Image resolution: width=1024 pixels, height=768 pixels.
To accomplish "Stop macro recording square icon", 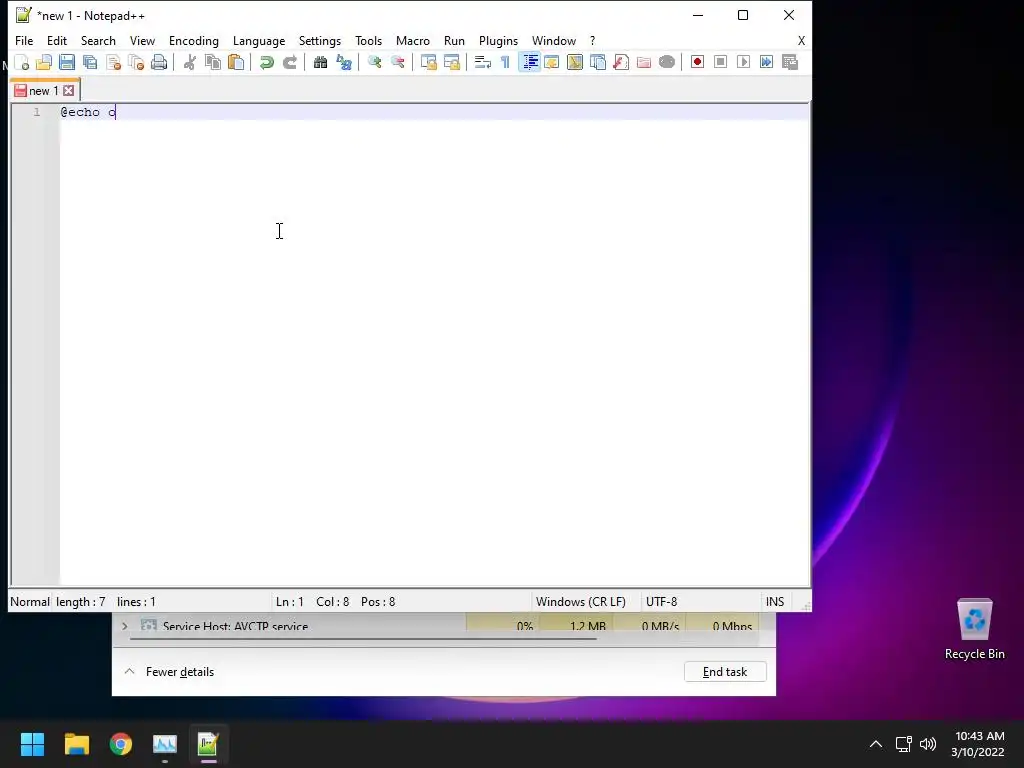I will point(720,62).
